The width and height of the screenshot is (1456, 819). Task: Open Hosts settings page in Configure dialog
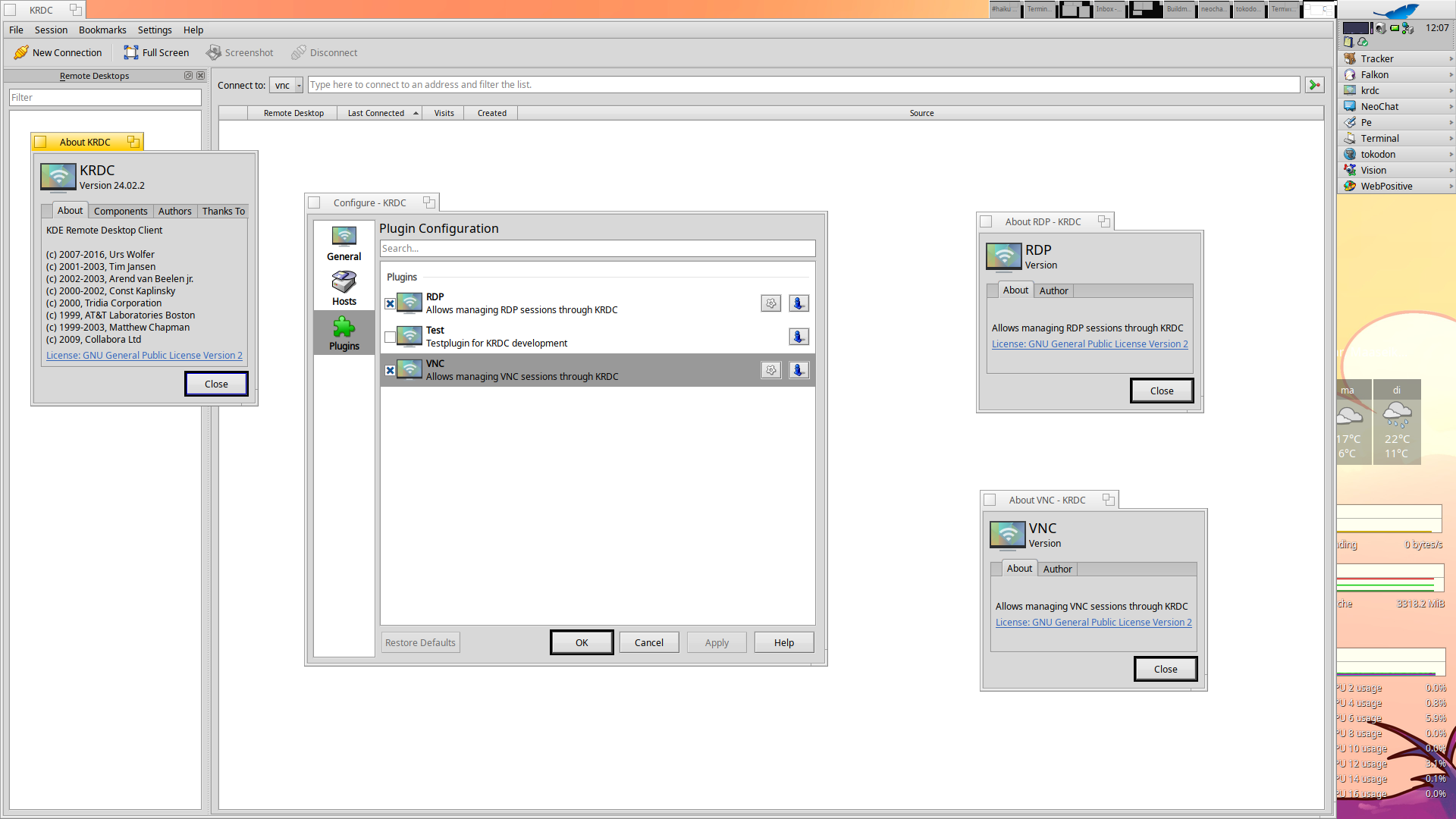pos(344,288)
